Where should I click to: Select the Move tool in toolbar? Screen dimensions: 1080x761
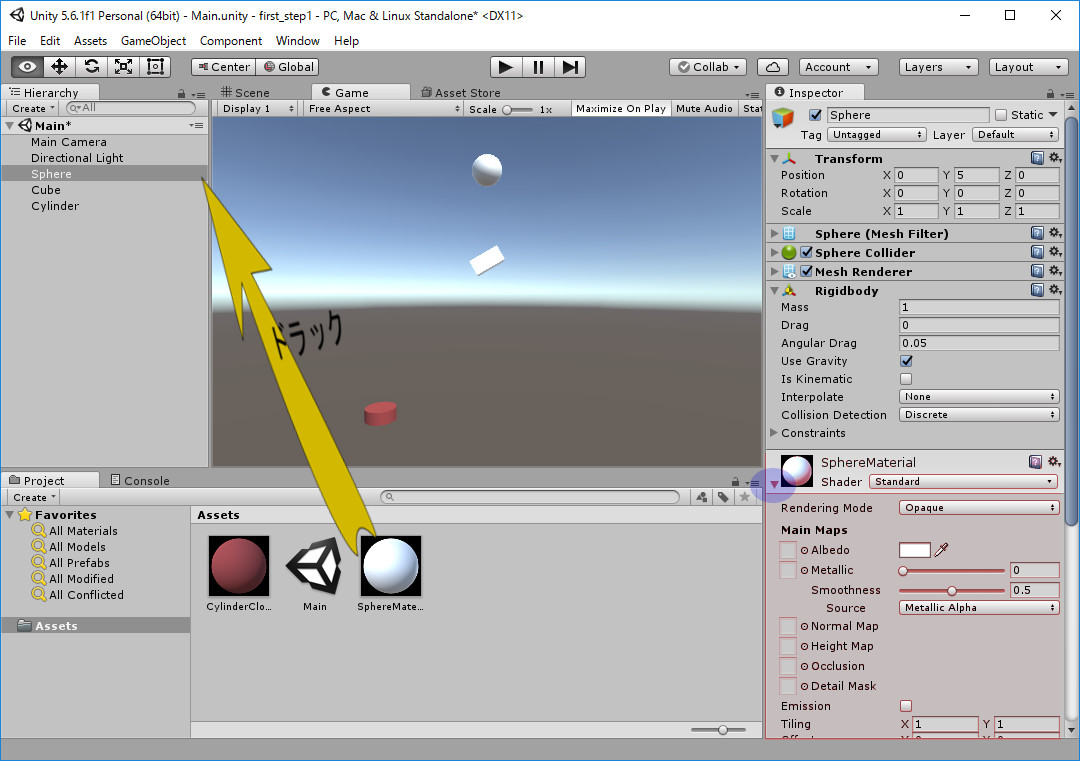click(59, 67)
